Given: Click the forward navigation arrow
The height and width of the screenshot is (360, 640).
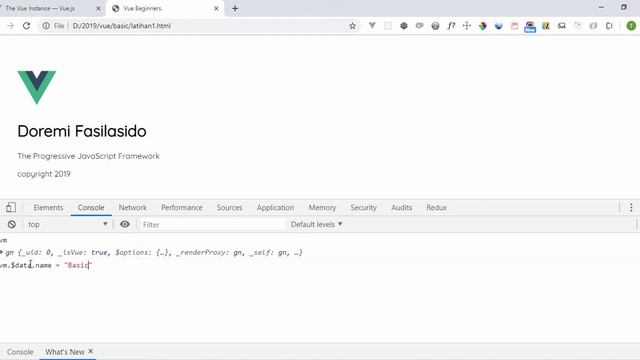Looking at the screenshot, I should pos(11,26).
